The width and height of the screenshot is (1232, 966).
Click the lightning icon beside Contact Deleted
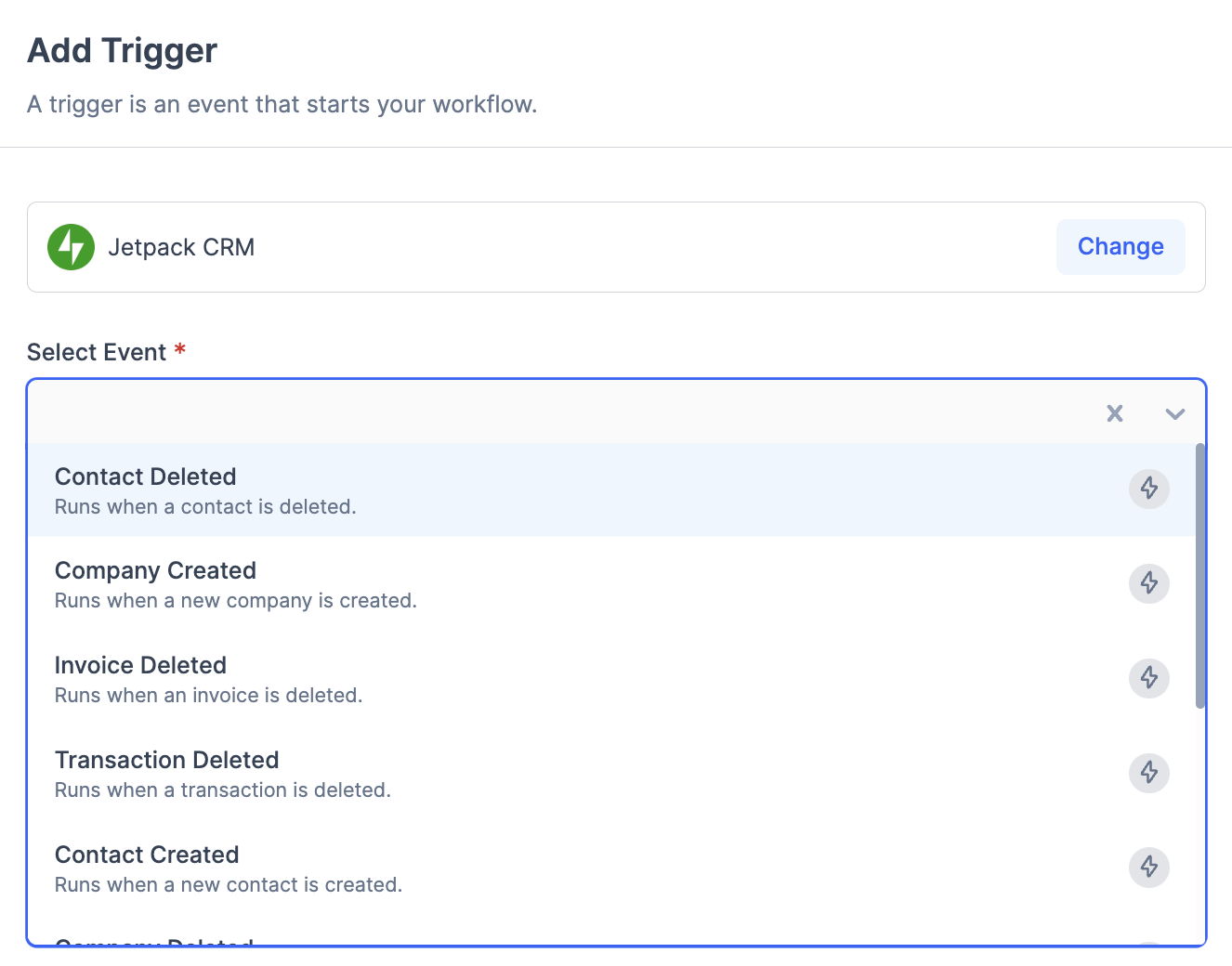[1148, 489]
